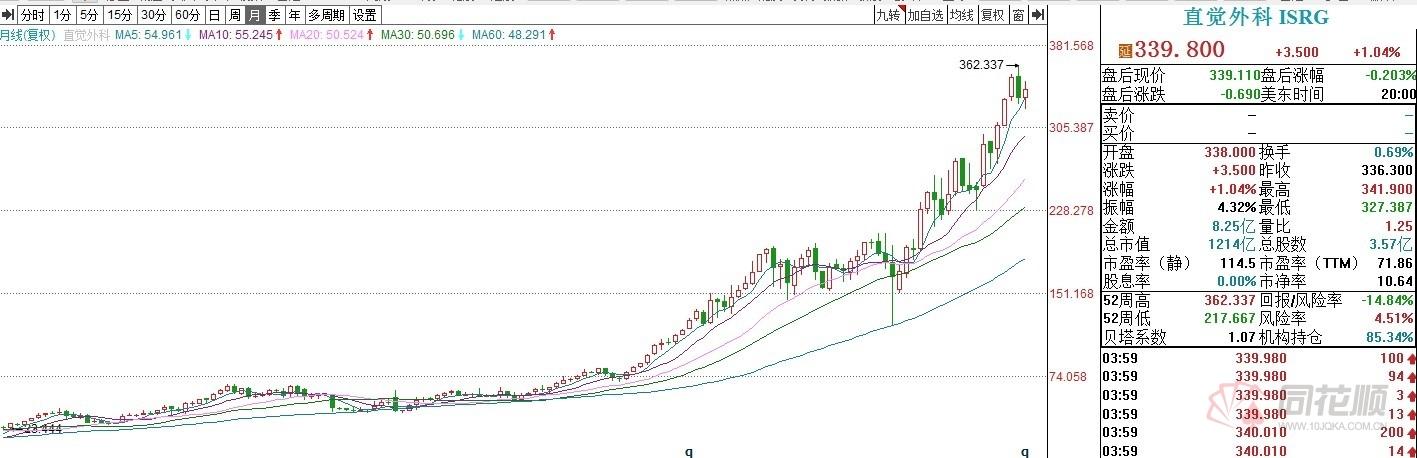Click the 换手 value 0.69%
Screen dimensions: 1417x458
[1395, 152]
